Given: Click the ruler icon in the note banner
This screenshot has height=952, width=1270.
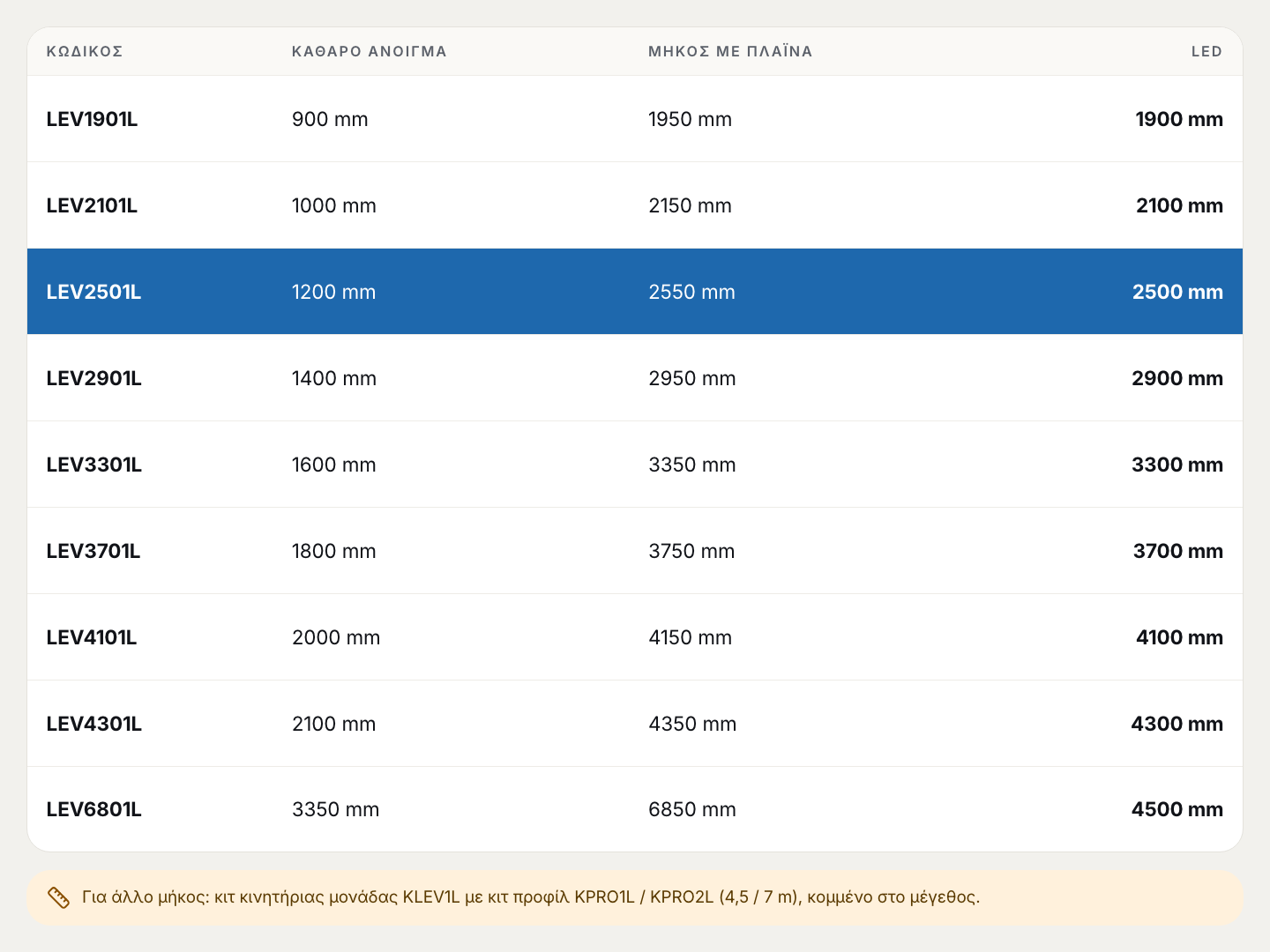Looking at the screenshot, I should (58, 897).
